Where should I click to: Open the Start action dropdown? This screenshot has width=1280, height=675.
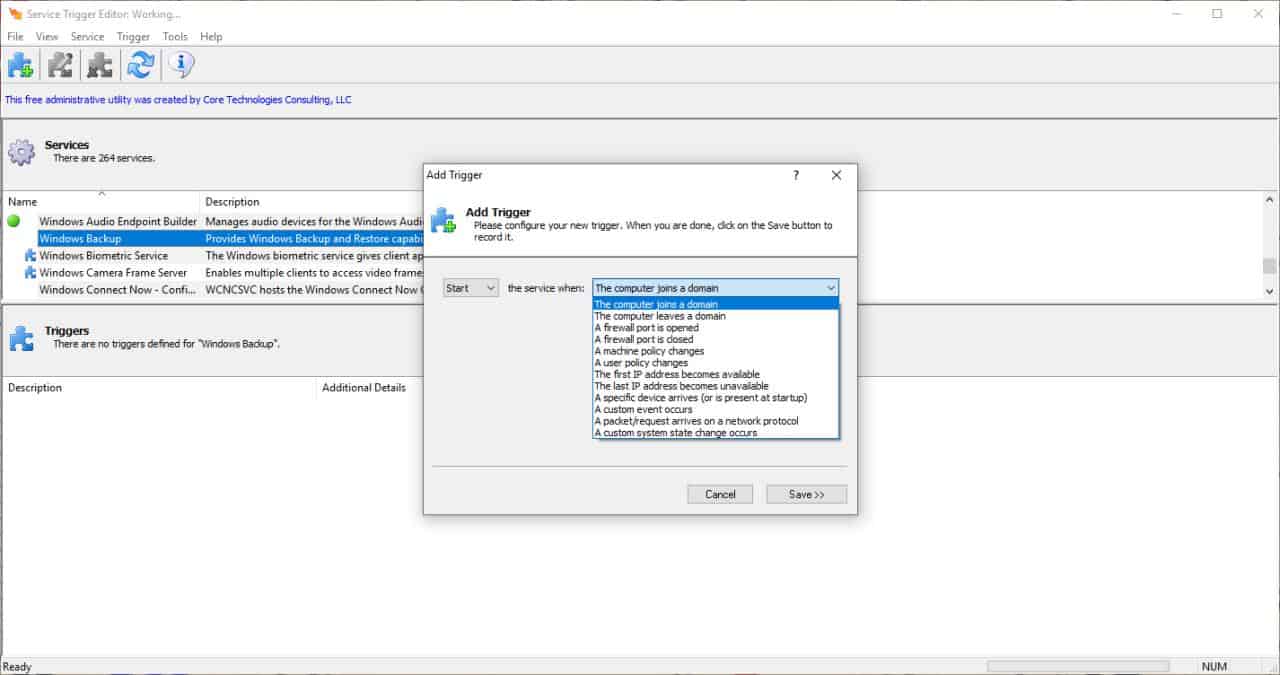click(x=471, y=288)
